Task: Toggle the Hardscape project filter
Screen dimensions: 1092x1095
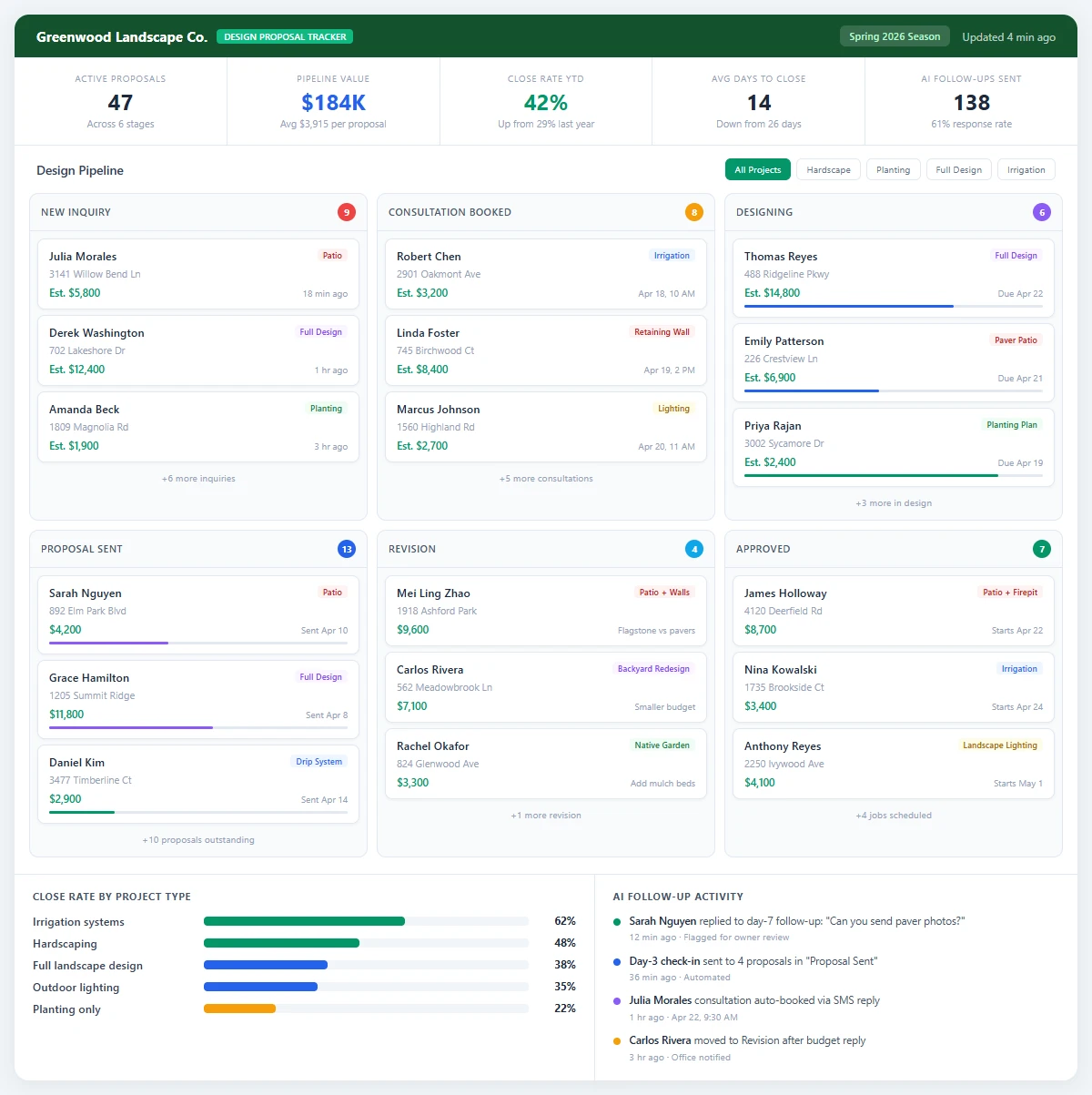Action: point(828,169)
